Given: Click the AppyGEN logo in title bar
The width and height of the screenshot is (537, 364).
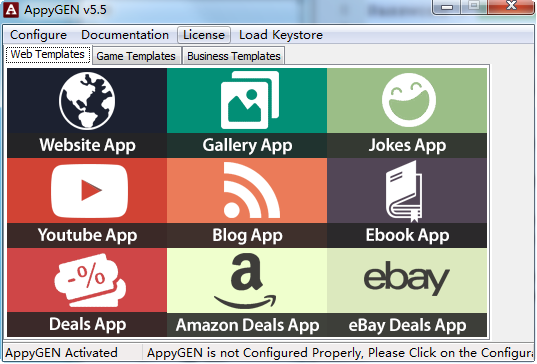Looking at the screenshot, I should tap(11, 9).
